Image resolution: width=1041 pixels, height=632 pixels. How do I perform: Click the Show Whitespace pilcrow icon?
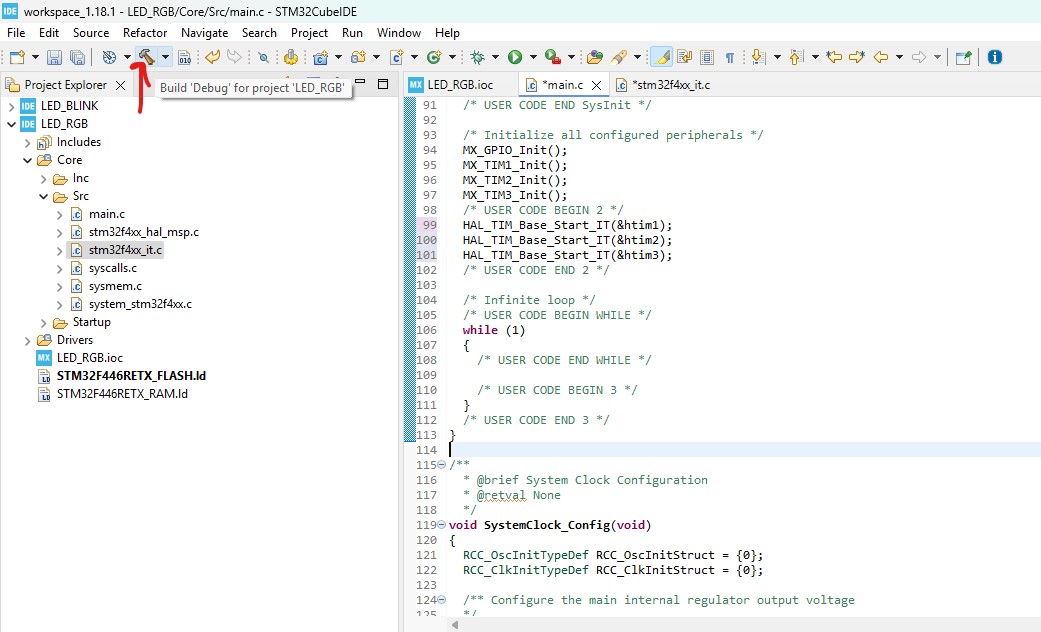tap(730, 57)
